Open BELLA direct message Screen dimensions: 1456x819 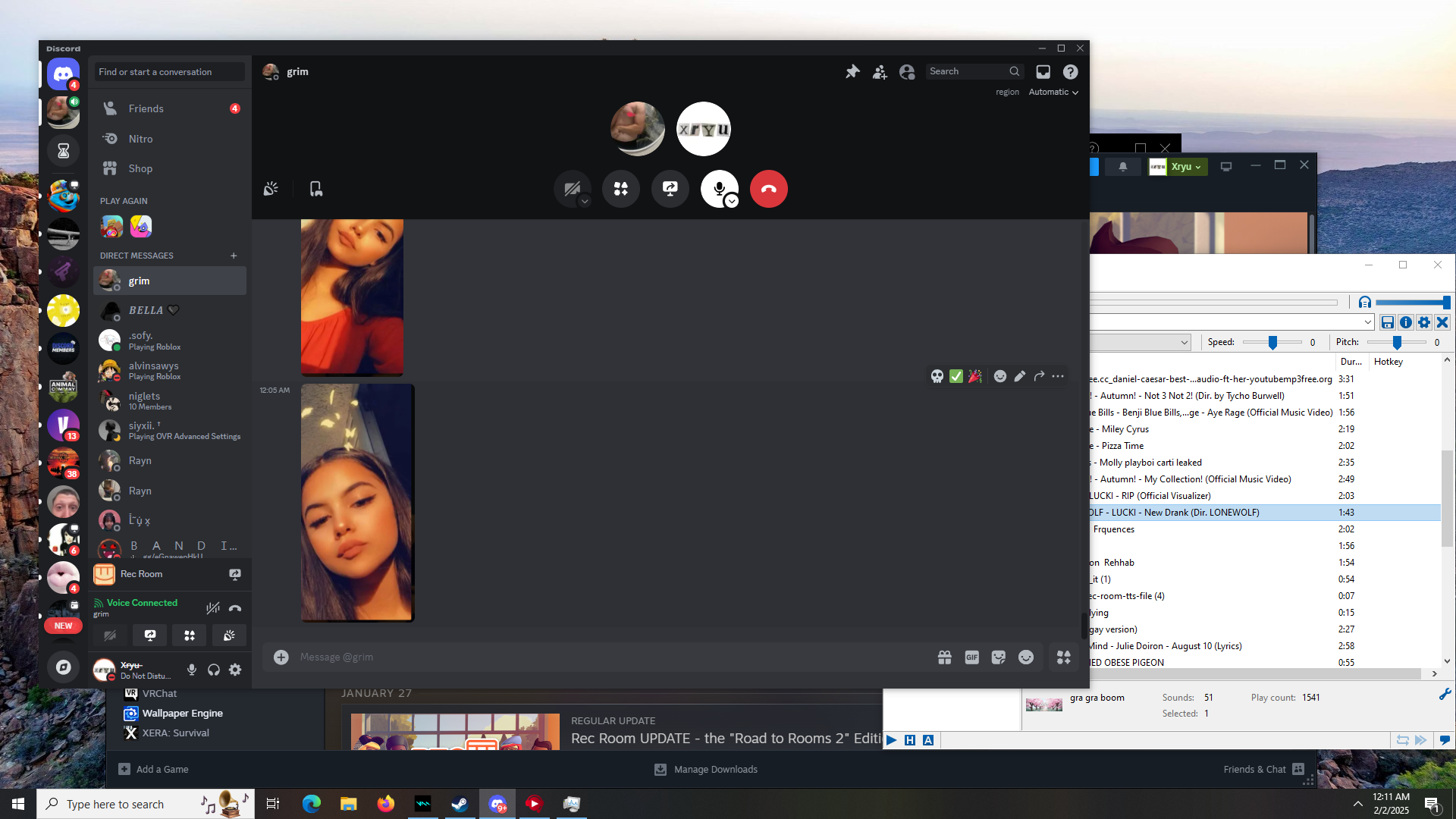pos(146,310)
